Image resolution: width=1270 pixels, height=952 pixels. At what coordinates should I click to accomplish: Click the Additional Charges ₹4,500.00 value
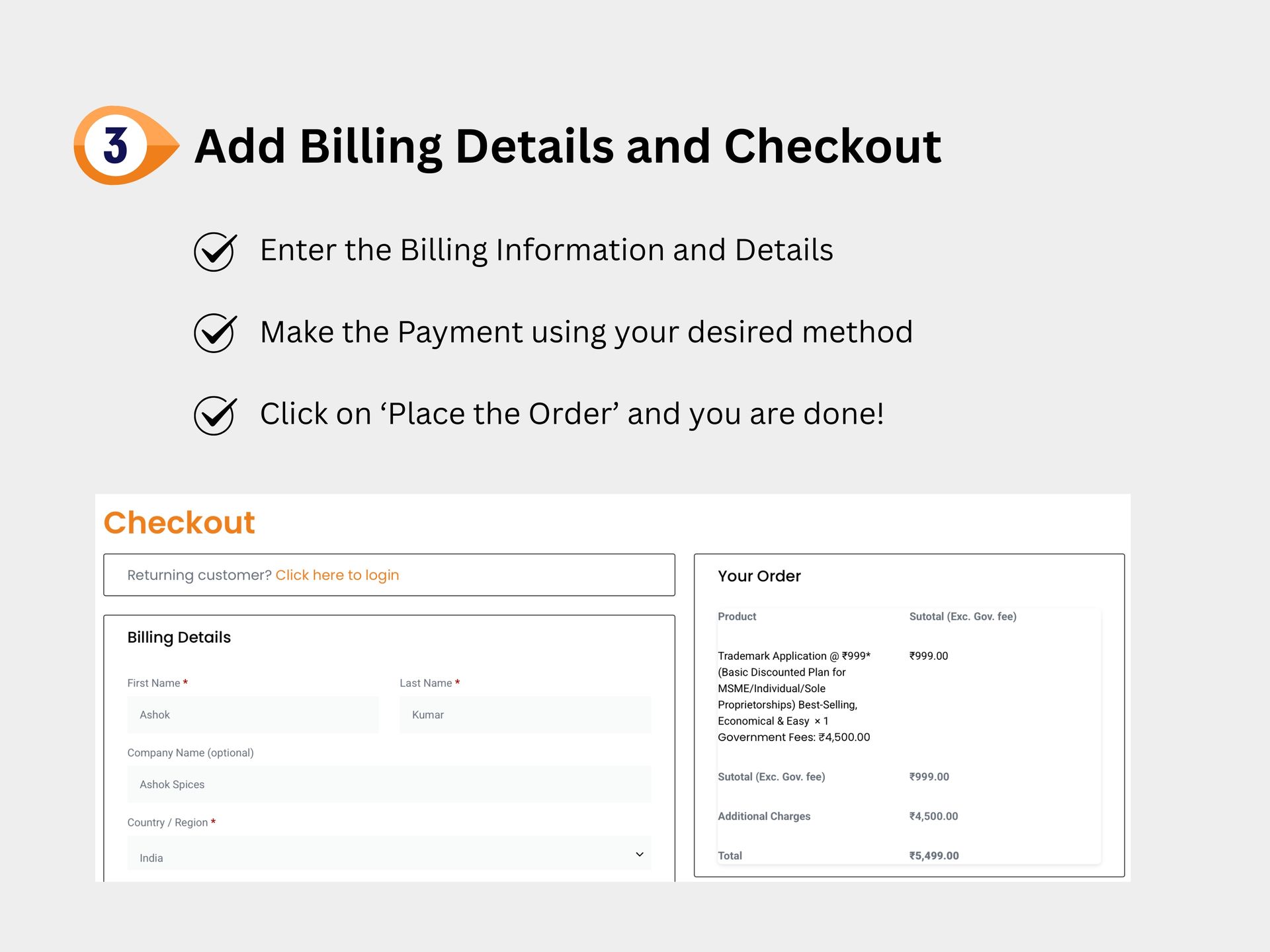click(933, 816)
